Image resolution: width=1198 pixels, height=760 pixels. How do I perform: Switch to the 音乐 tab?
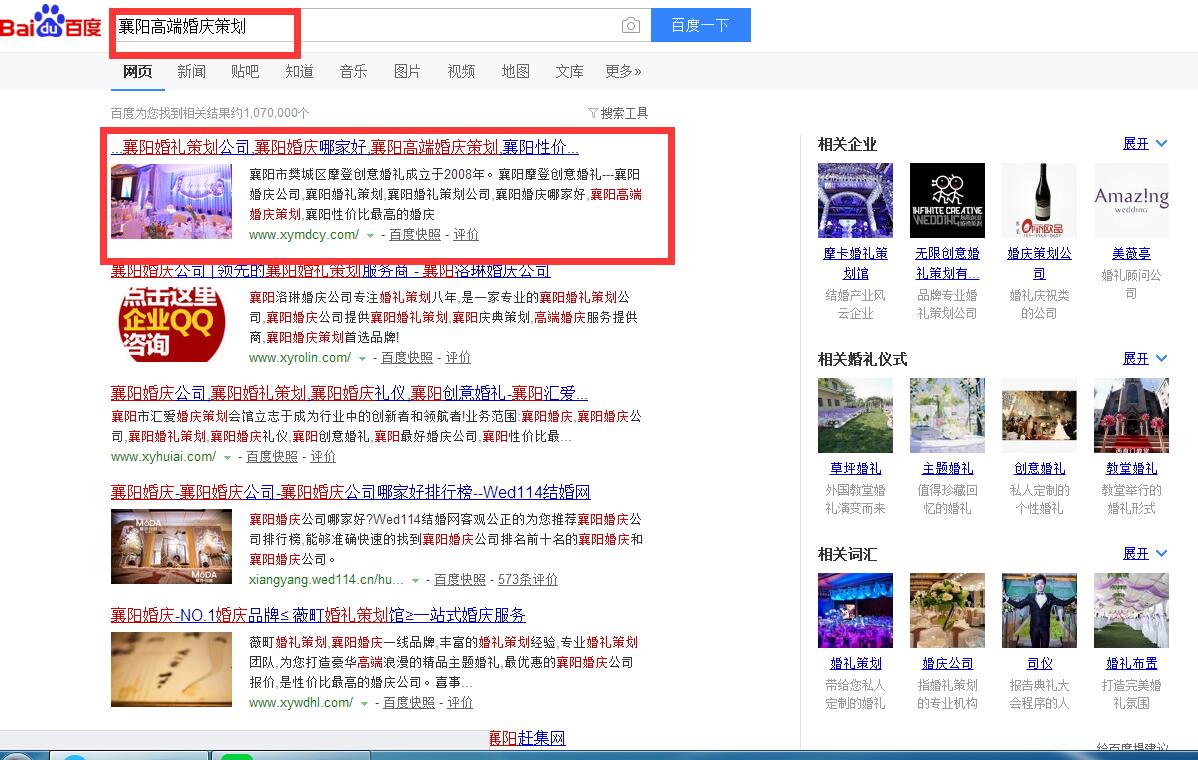pyautogui.click(x=353, y=71)
